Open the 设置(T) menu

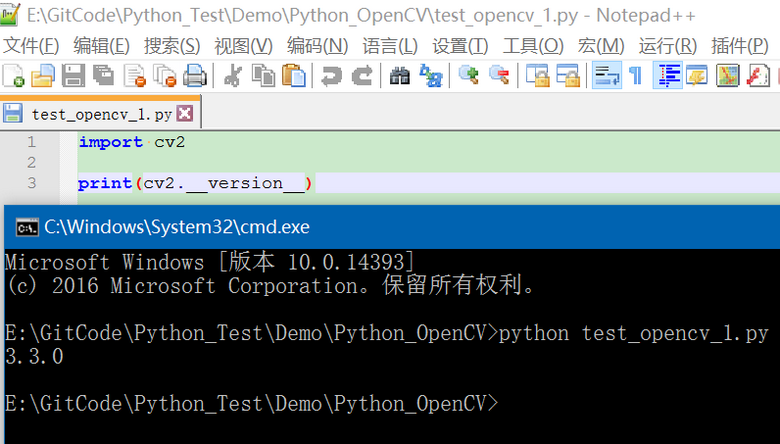click(x=460, y=46)
